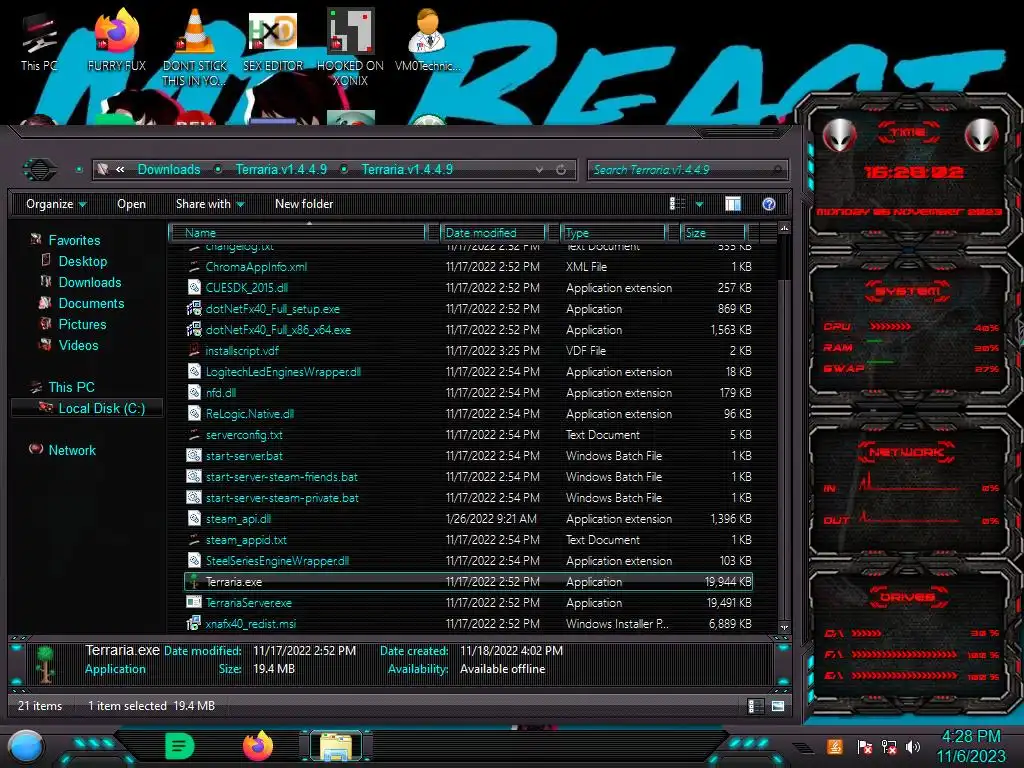
Task: Refresh the folder with the address bar icon
Action: point(561,170)
